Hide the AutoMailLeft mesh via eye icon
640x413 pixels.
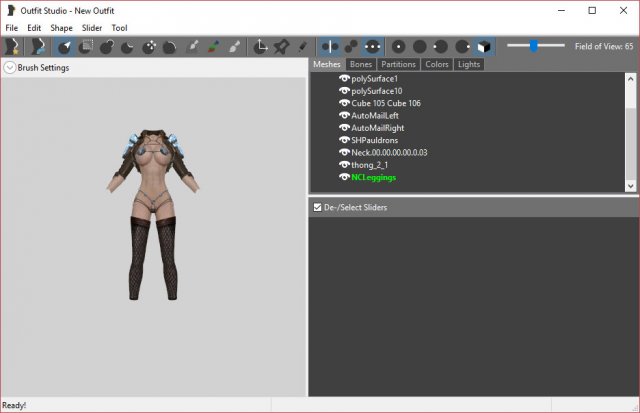[x=344, y=115]
